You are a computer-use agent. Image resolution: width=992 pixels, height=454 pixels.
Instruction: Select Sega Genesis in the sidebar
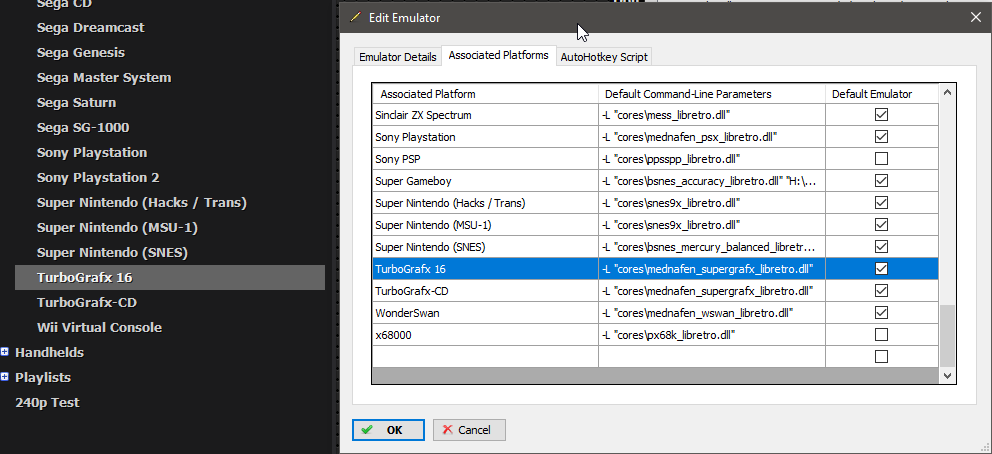(81, 52)
